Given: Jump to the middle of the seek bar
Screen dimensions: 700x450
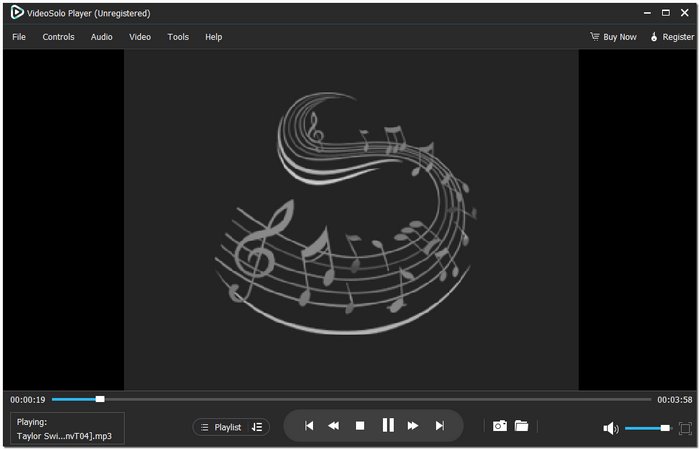Looking at the screenshot, I should click(352, 399).
